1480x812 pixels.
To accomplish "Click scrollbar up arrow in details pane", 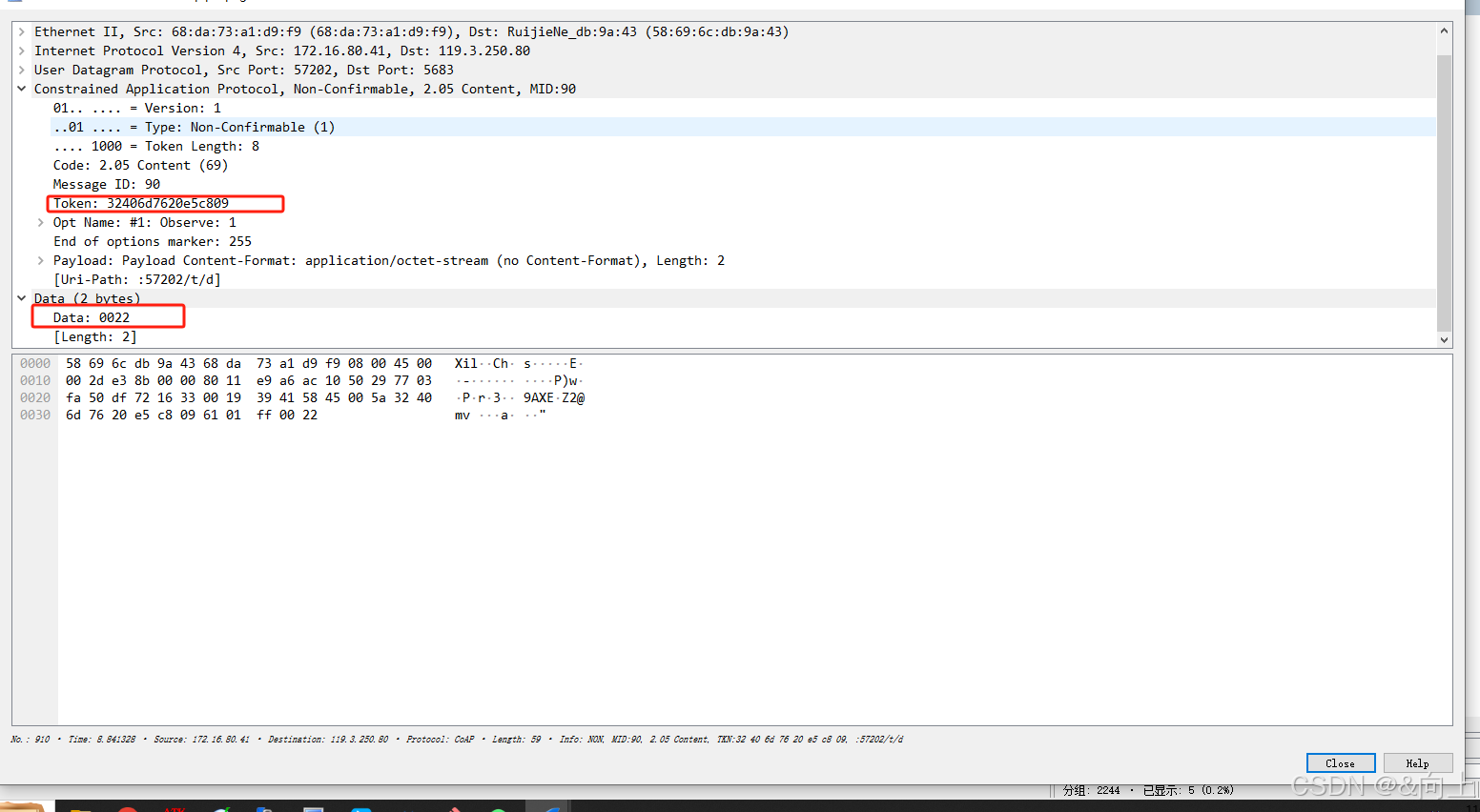I will click(x=1444, y=30).
